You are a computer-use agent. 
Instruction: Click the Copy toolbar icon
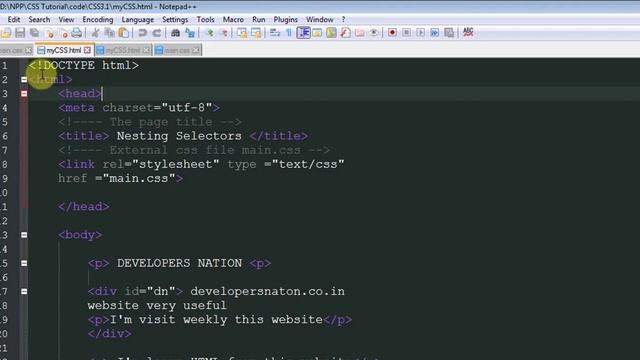pyautogui.click(x=109, y=33)
